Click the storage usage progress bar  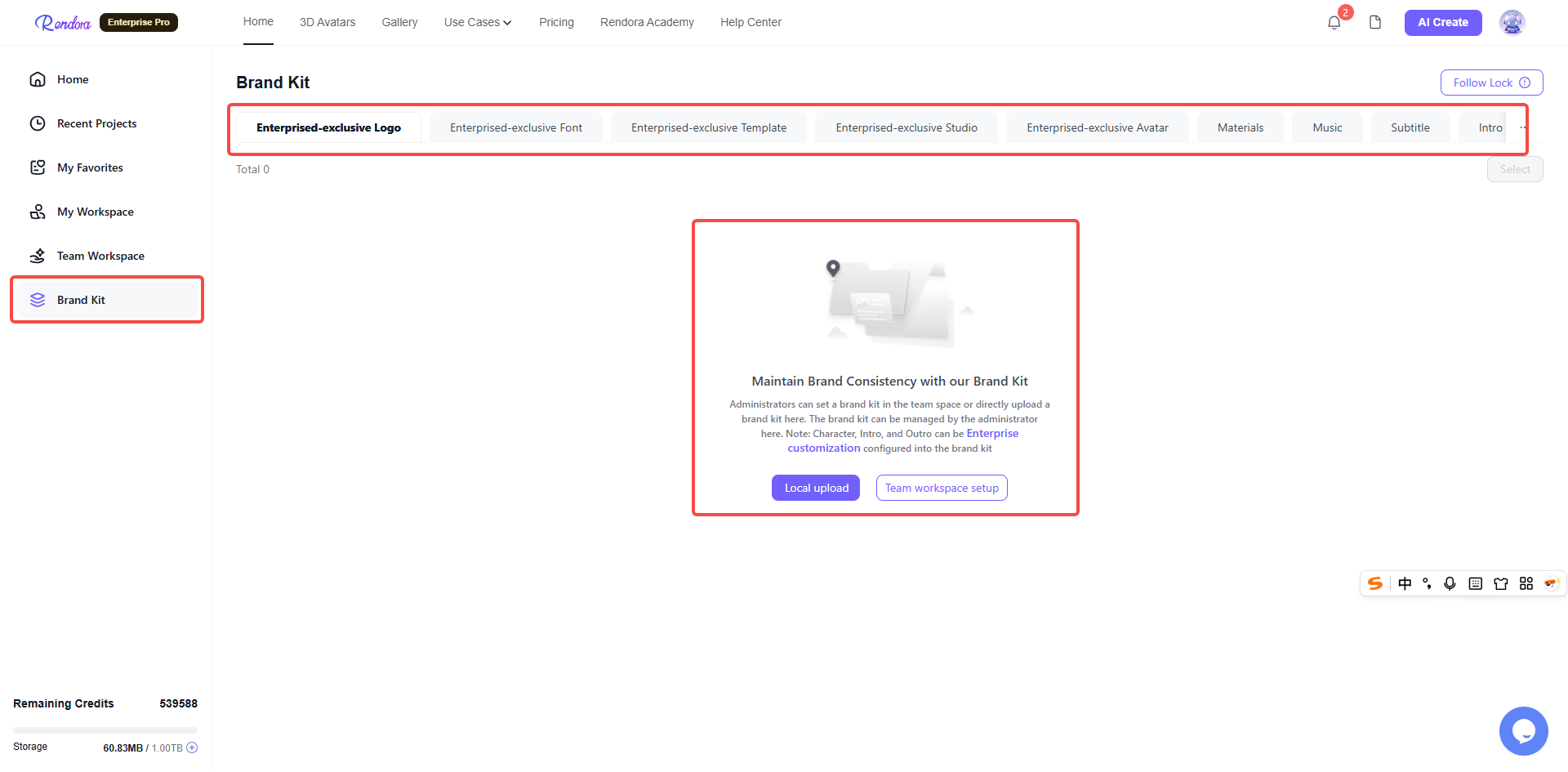tap(105, 730)
